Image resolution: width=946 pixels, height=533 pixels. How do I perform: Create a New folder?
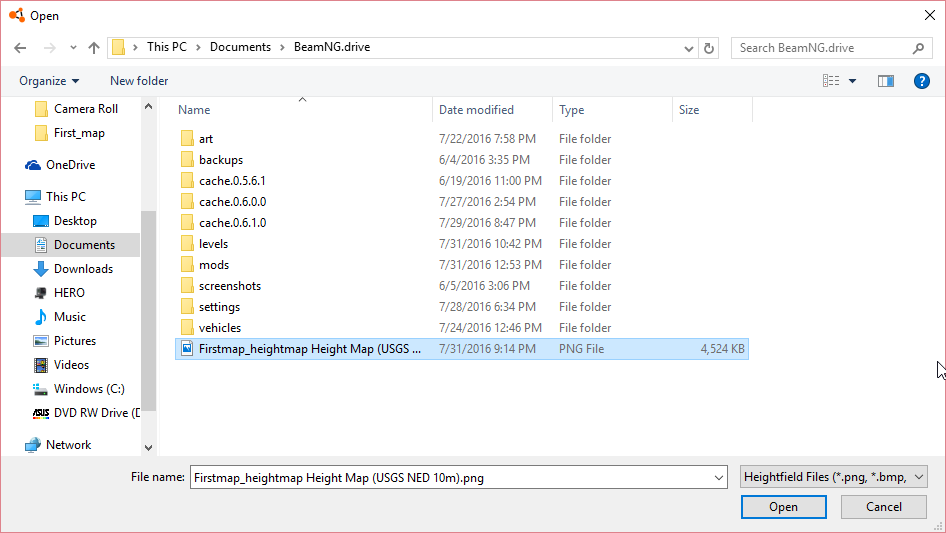coord(139,81)
